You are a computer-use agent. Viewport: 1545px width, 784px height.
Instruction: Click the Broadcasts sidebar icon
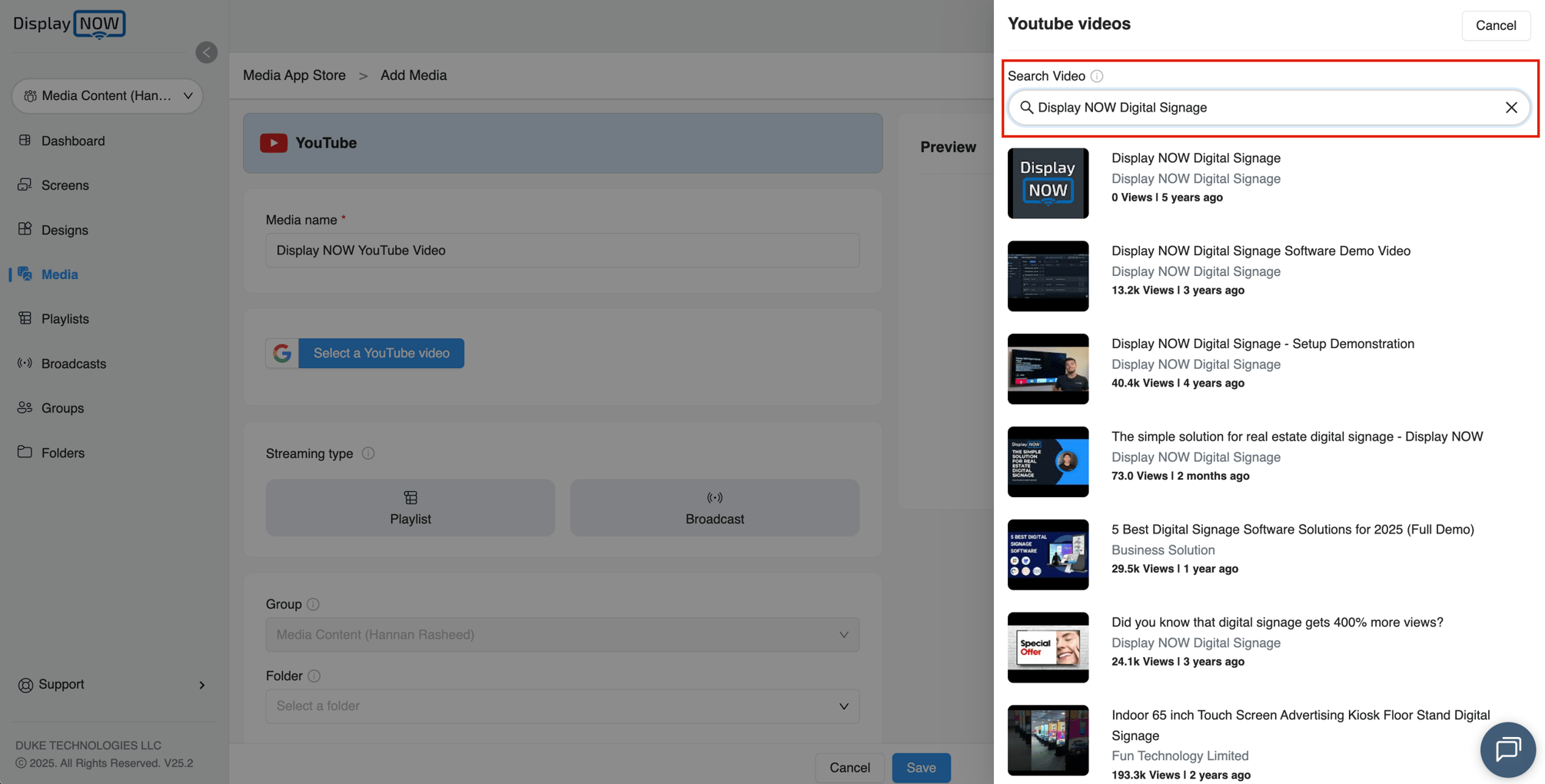(x=25, y=363)
